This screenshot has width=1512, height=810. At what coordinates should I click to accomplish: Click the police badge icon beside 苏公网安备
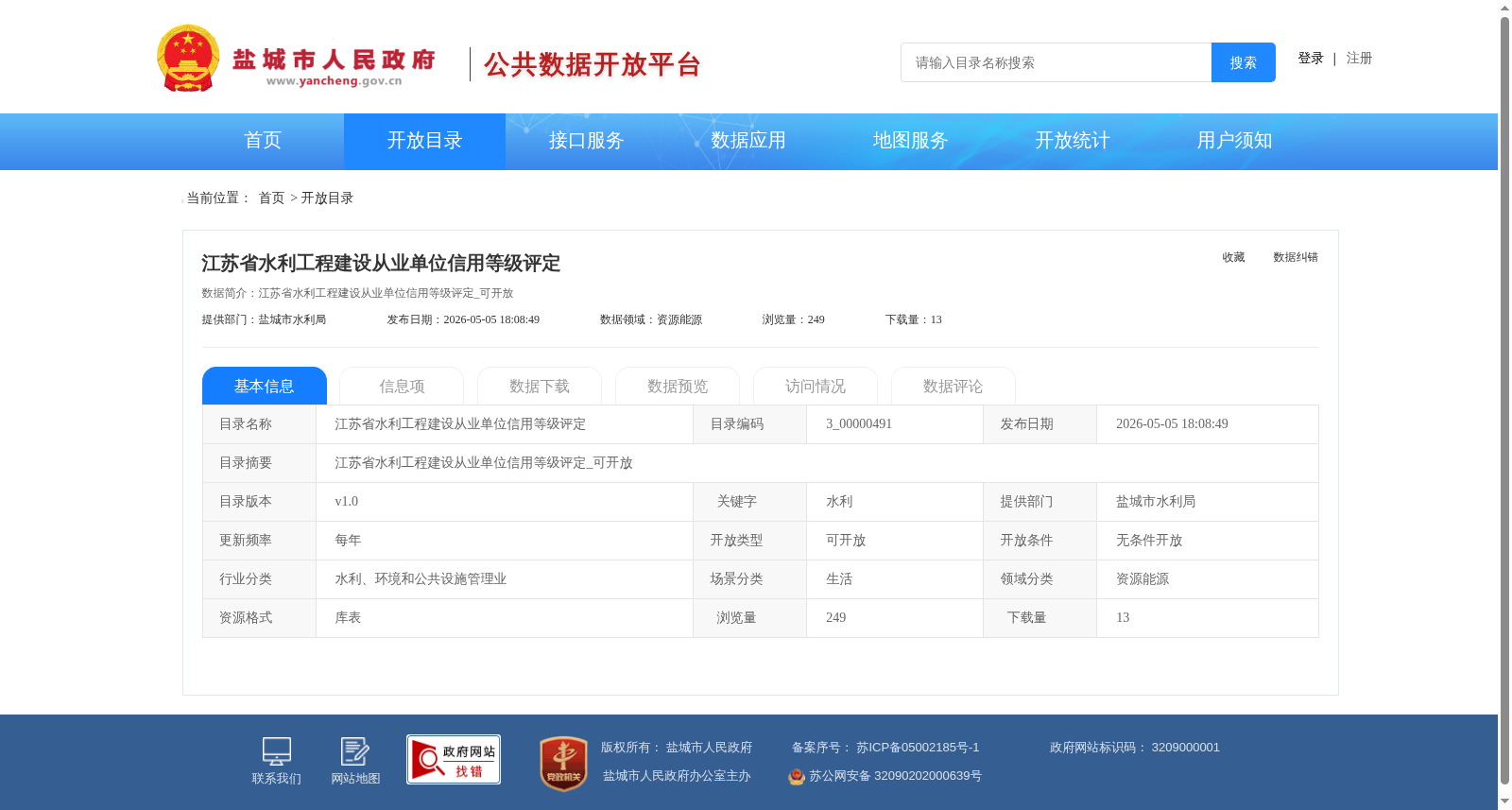[797, 776]
